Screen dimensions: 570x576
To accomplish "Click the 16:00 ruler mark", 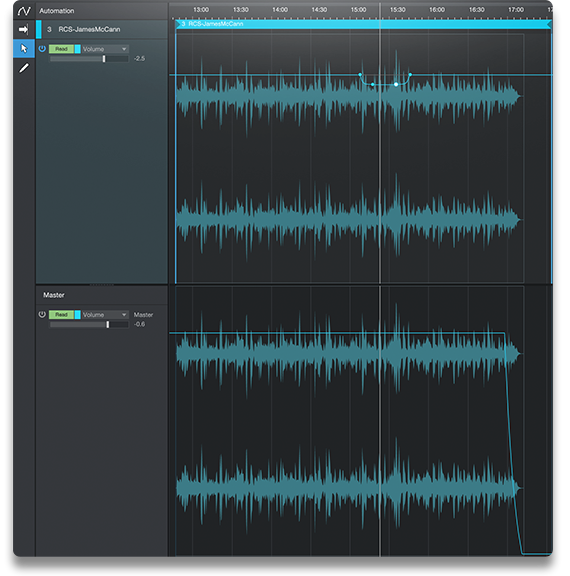I will coord(437,10).
